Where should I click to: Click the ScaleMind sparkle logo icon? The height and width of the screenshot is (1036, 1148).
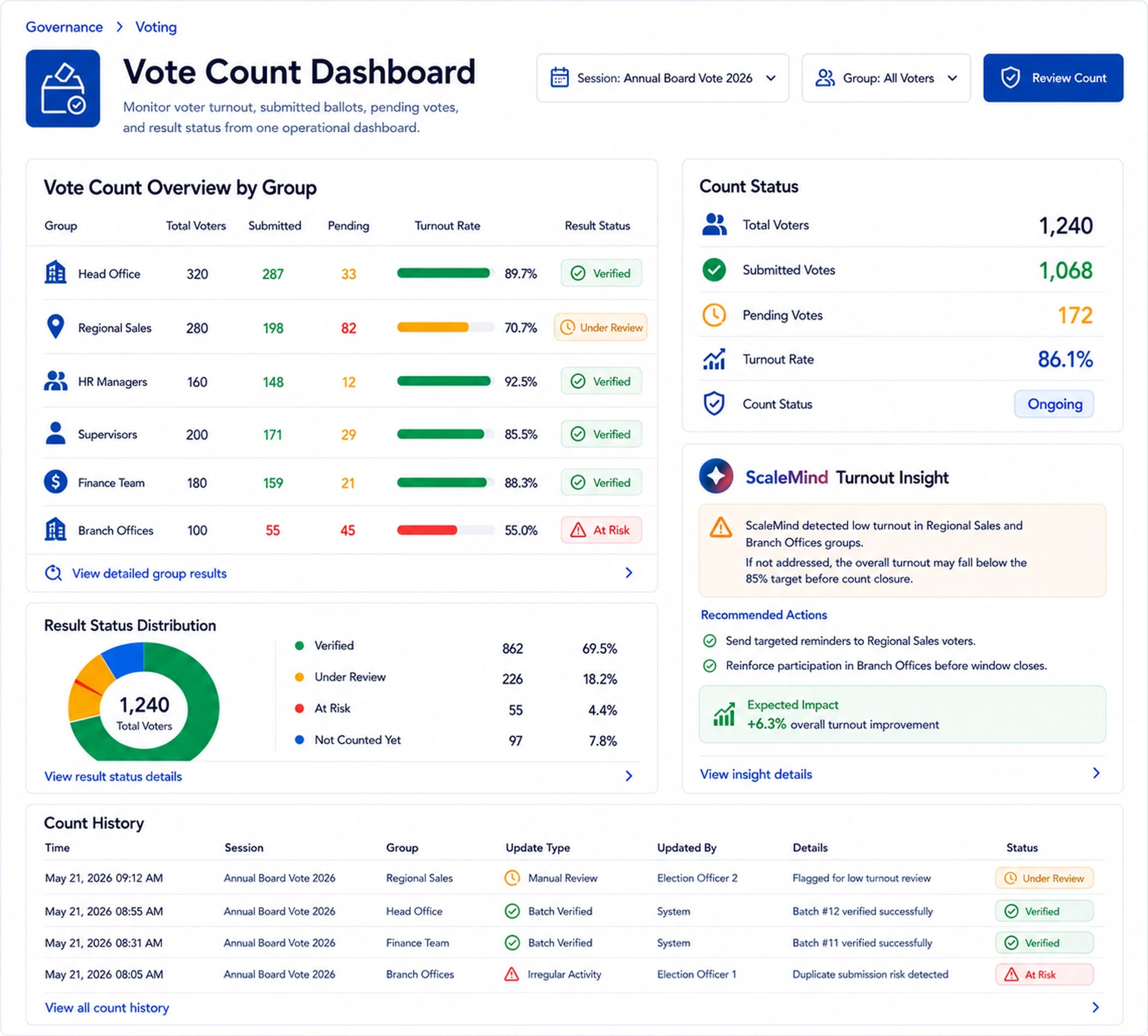(716, 476)
